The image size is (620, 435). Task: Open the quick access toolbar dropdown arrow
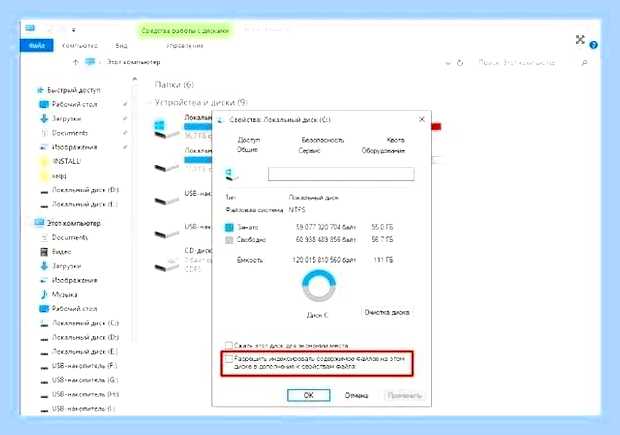tap(74, 30)
